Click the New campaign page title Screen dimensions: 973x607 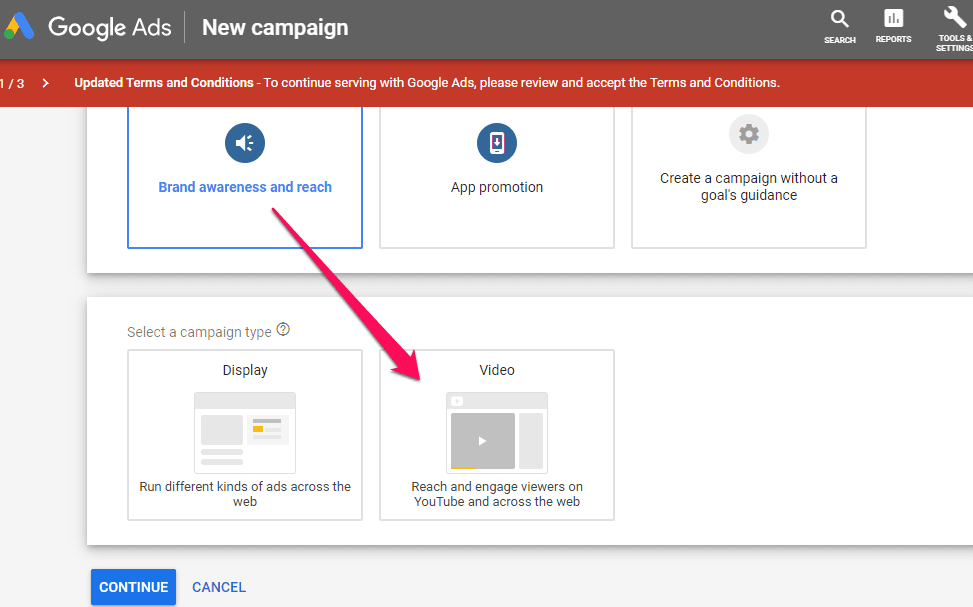(275, 27)
